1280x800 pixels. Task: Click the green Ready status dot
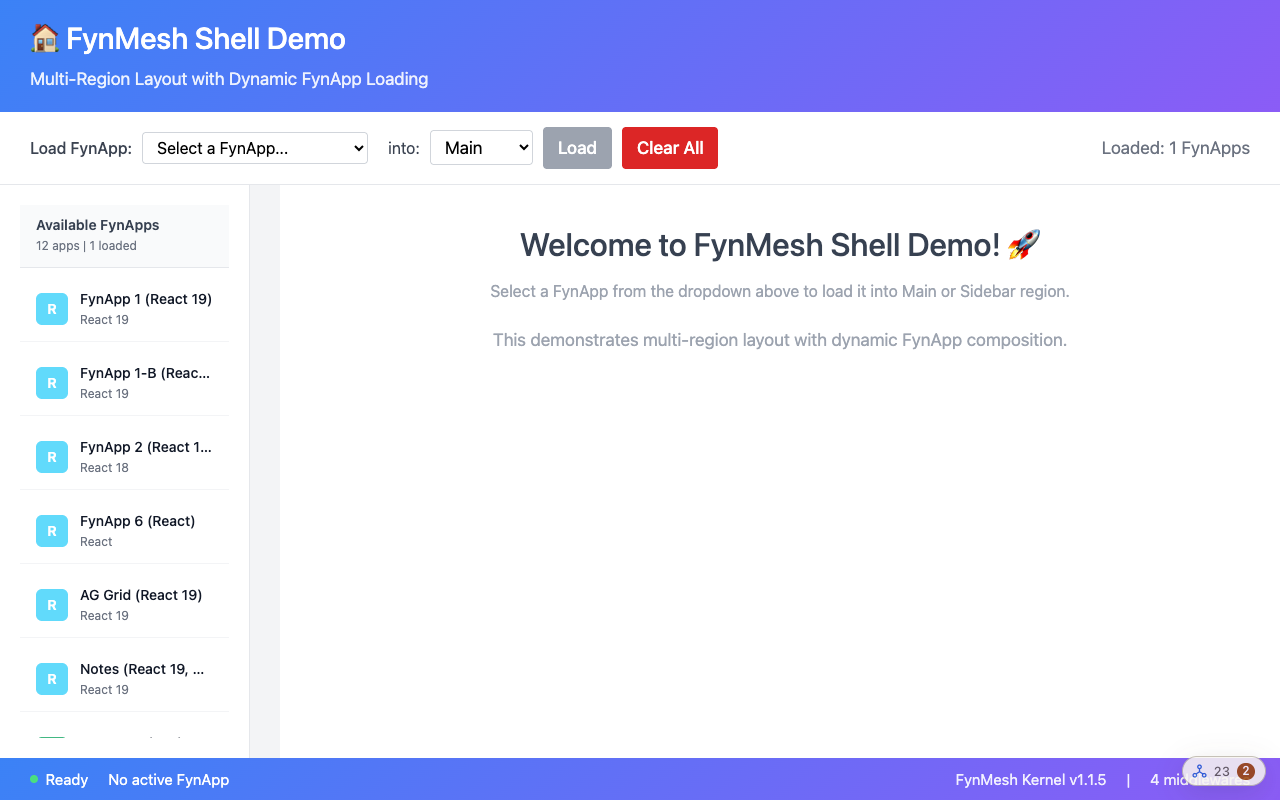coord(34,779)
